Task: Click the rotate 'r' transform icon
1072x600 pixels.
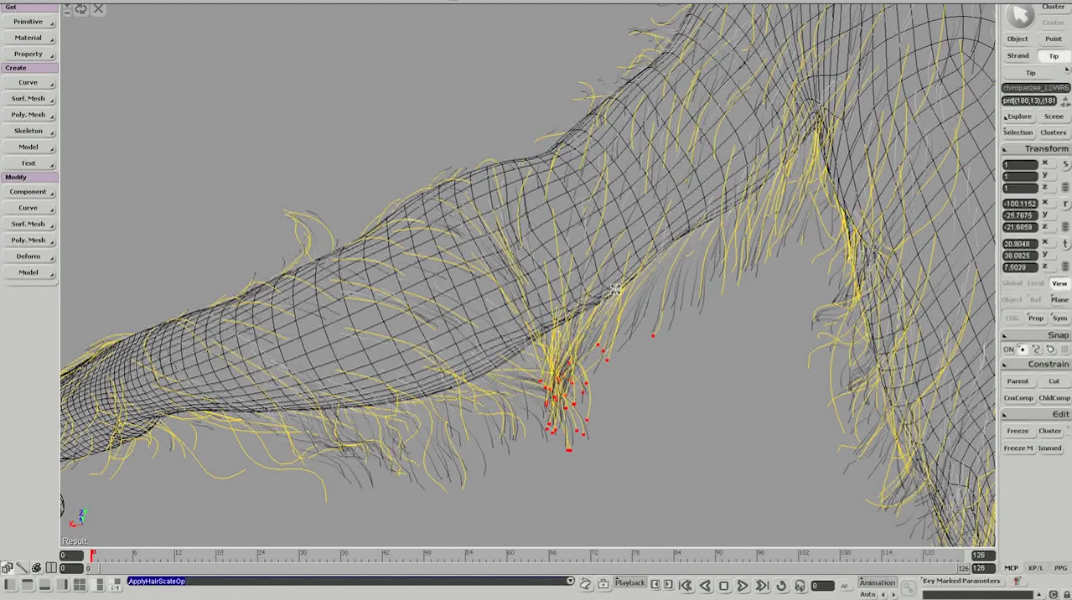Action: coord(1066,204)
